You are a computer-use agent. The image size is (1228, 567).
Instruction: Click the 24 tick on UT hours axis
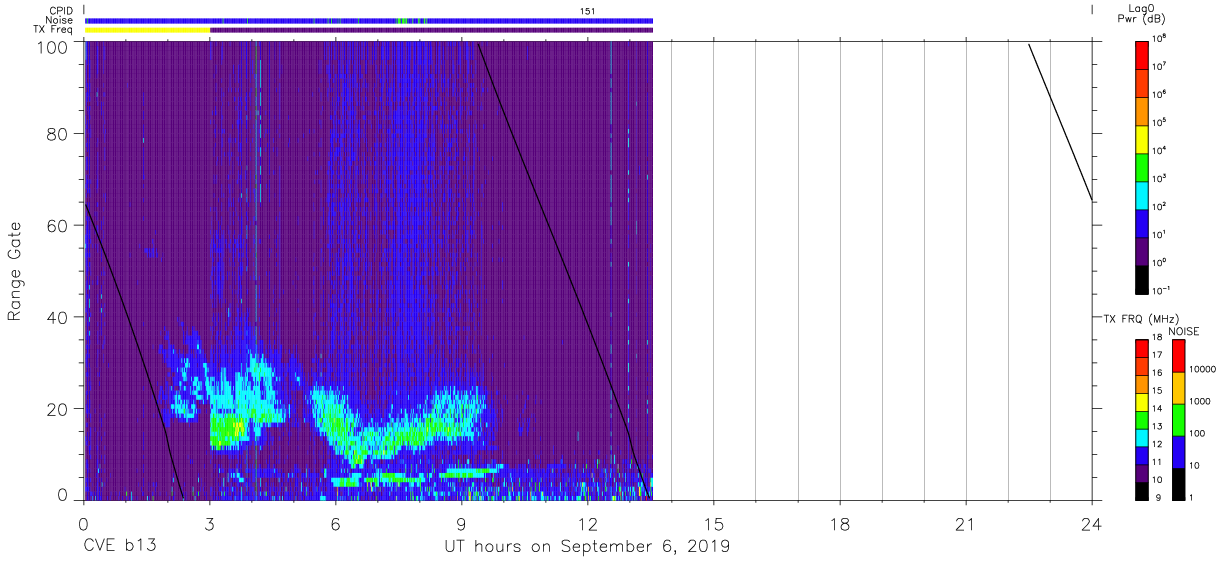1091,523
